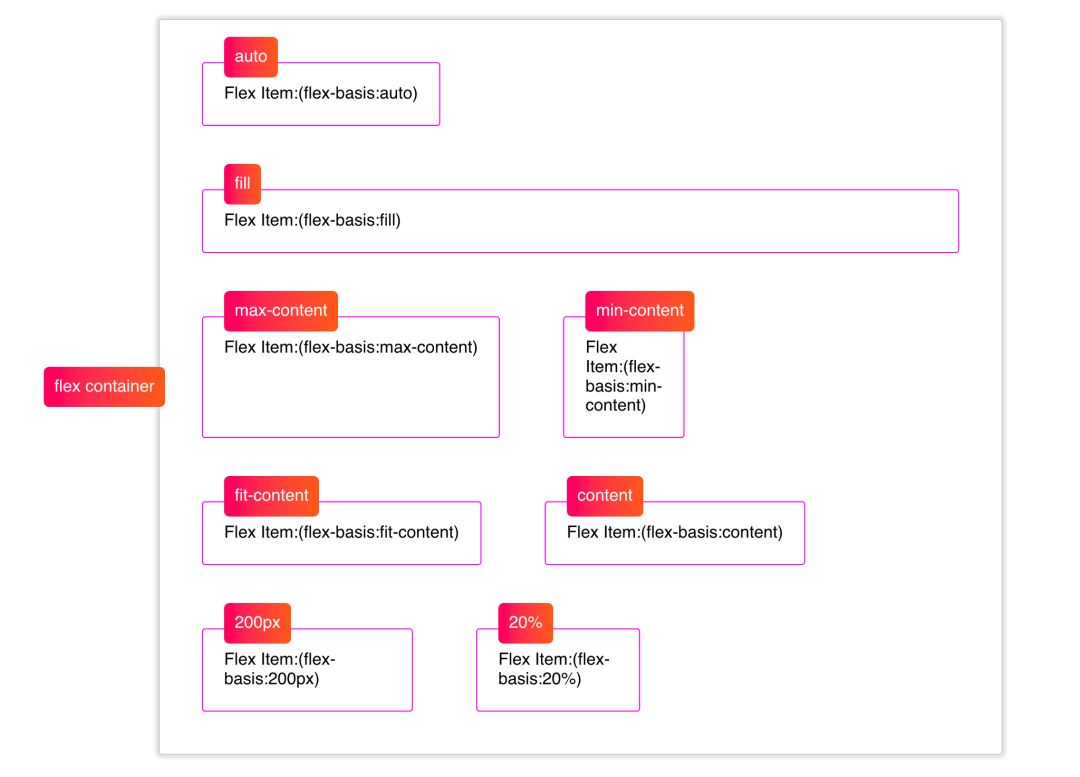1080x777 pixels.
Task: Click the flex-basis:fit-content item text
Action: pos(341,532)
